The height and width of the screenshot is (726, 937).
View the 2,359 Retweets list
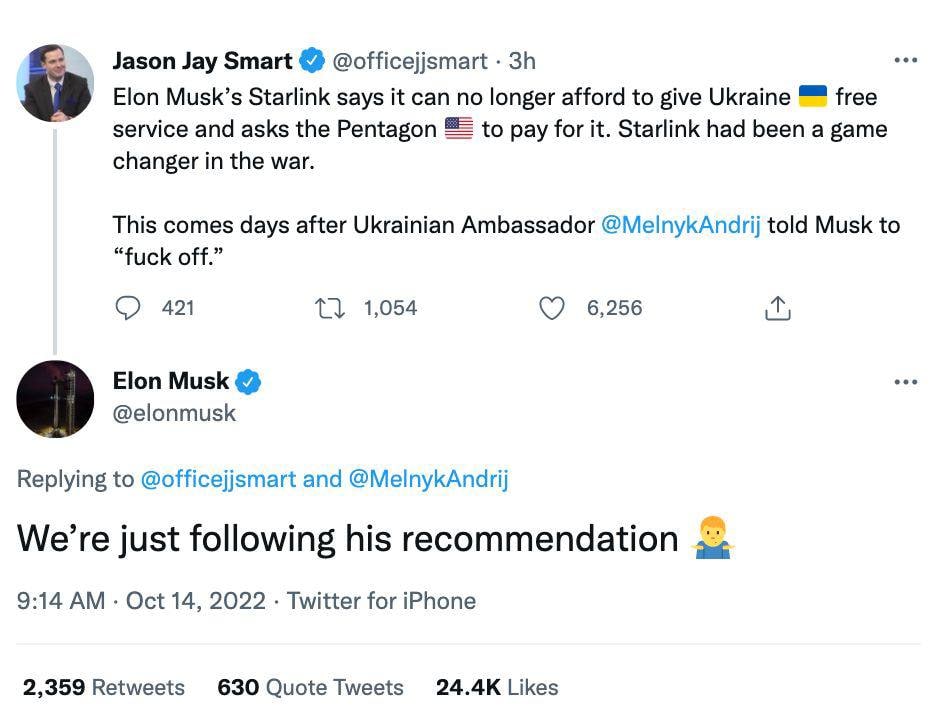pos(104,688)
